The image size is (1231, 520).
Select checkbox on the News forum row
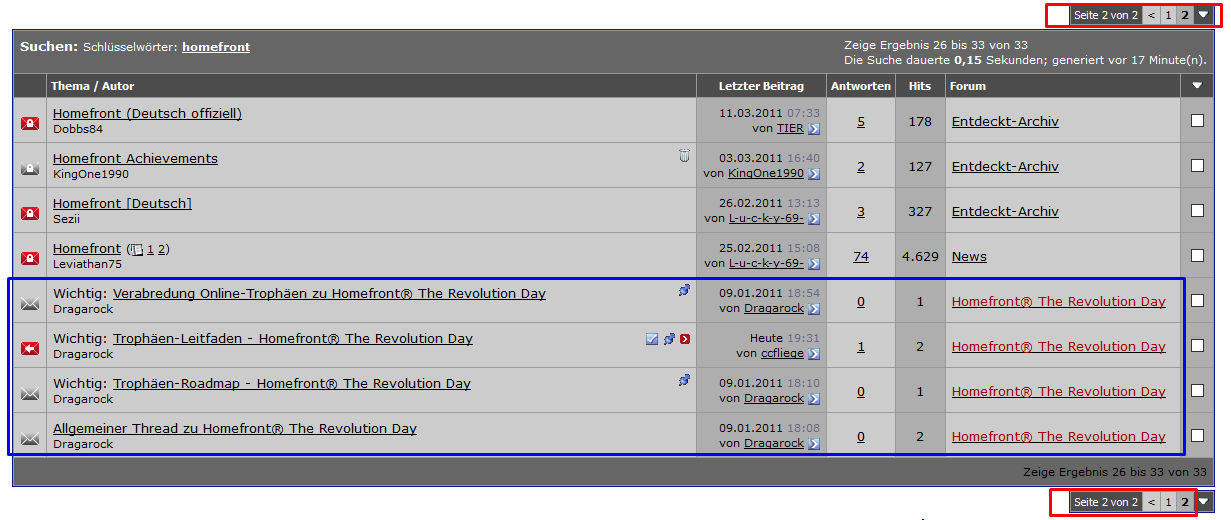pyautogui.click(x=1197, y=256)
